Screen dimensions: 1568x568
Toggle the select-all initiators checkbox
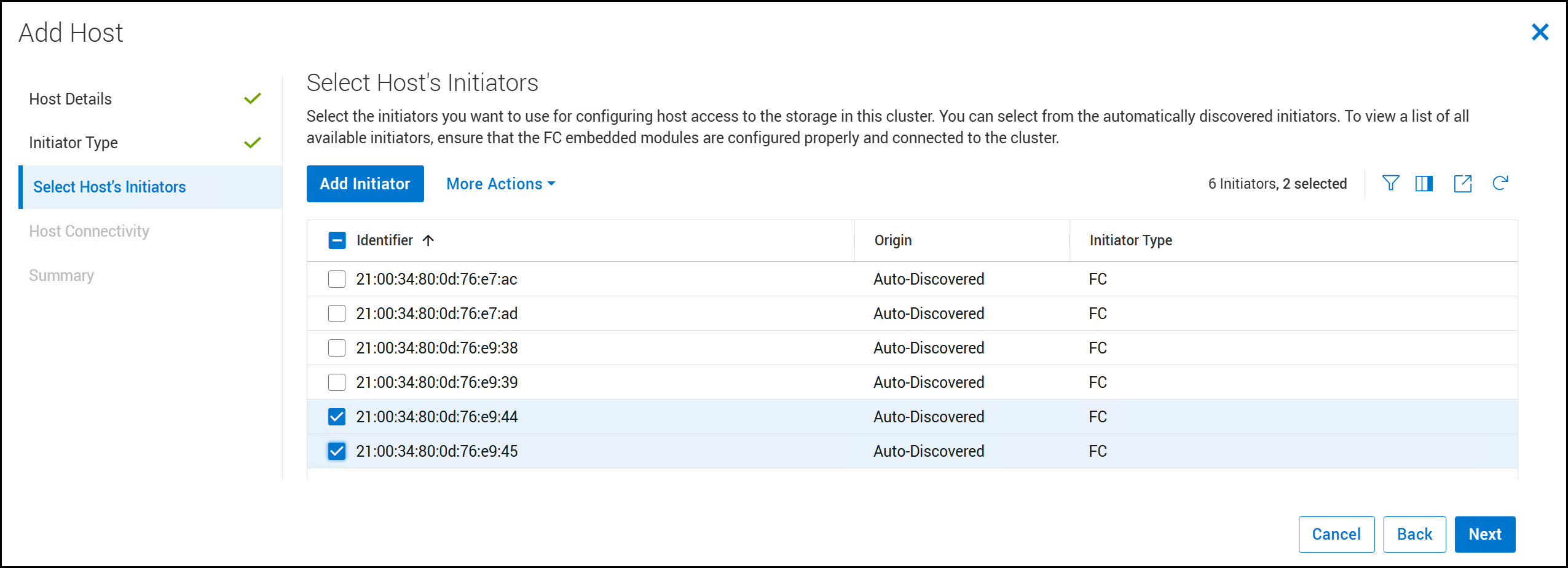[337, 240]
